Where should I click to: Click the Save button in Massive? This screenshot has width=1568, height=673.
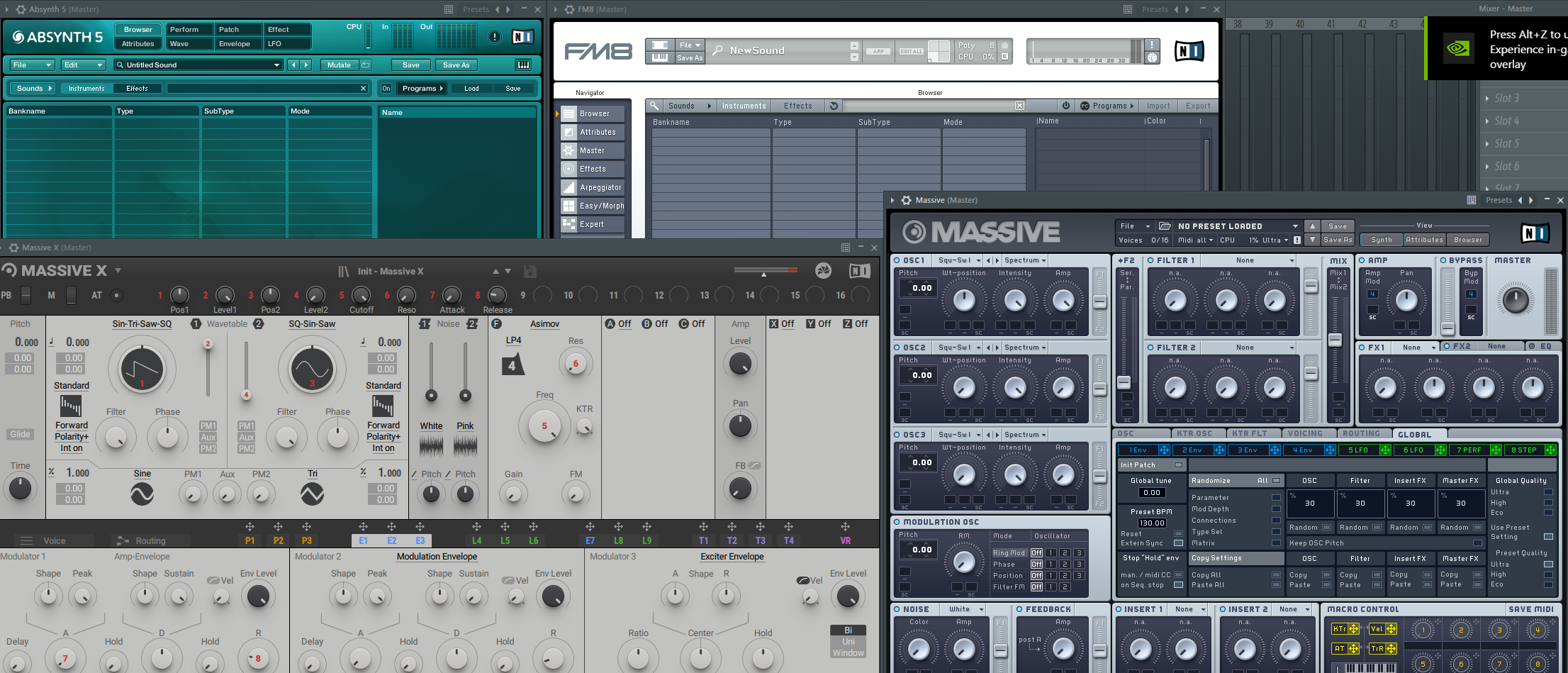coord(1338,226)
